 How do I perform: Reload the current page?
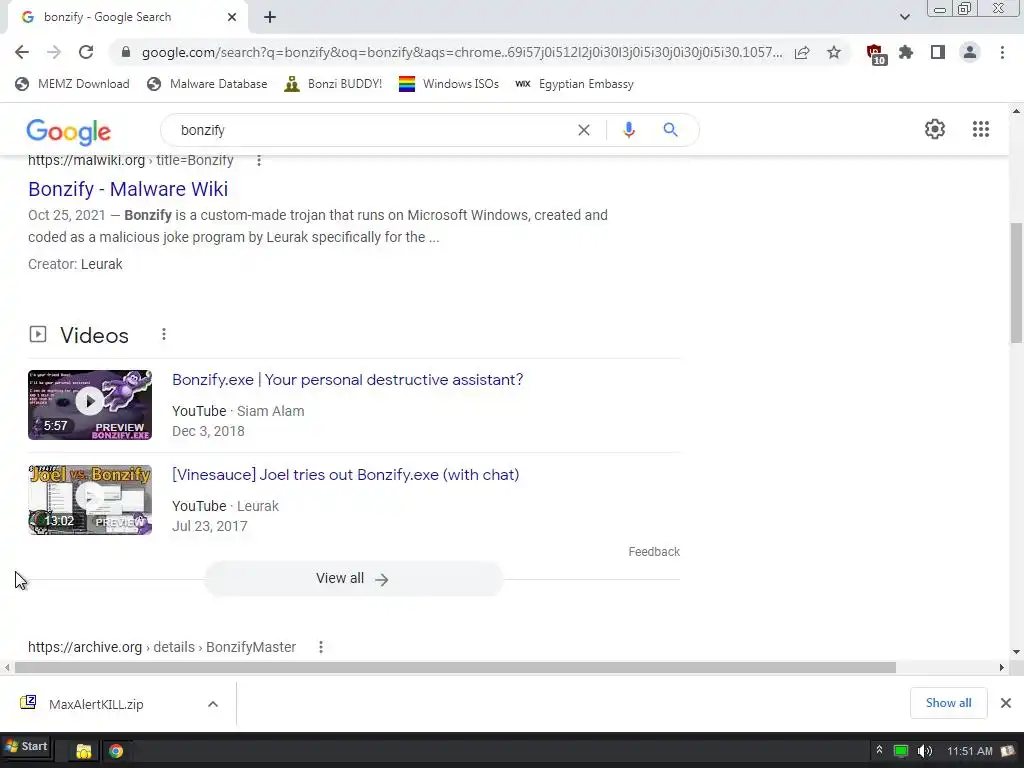[86, 52]
